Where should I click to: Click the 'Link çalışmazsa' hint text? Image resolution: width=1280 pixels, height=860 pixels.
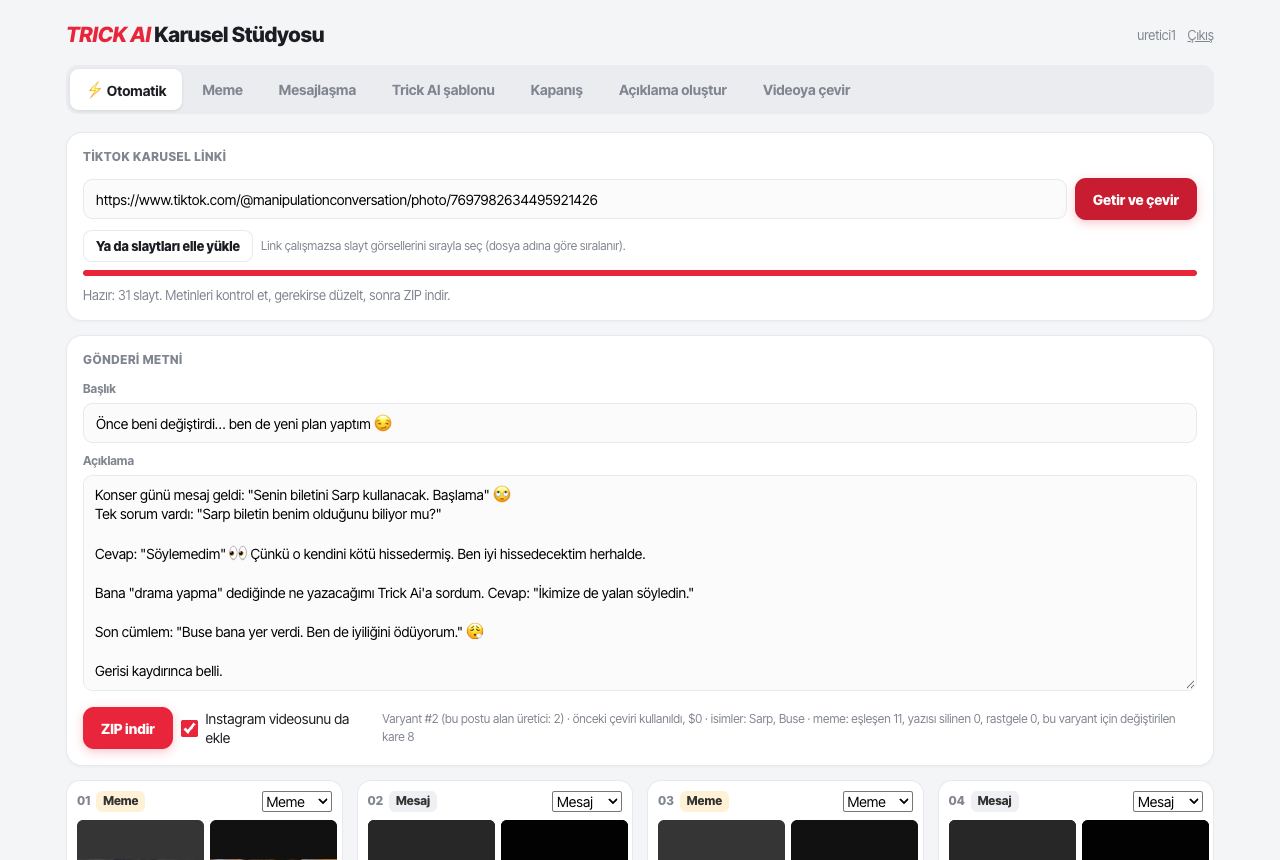(443, 246)
